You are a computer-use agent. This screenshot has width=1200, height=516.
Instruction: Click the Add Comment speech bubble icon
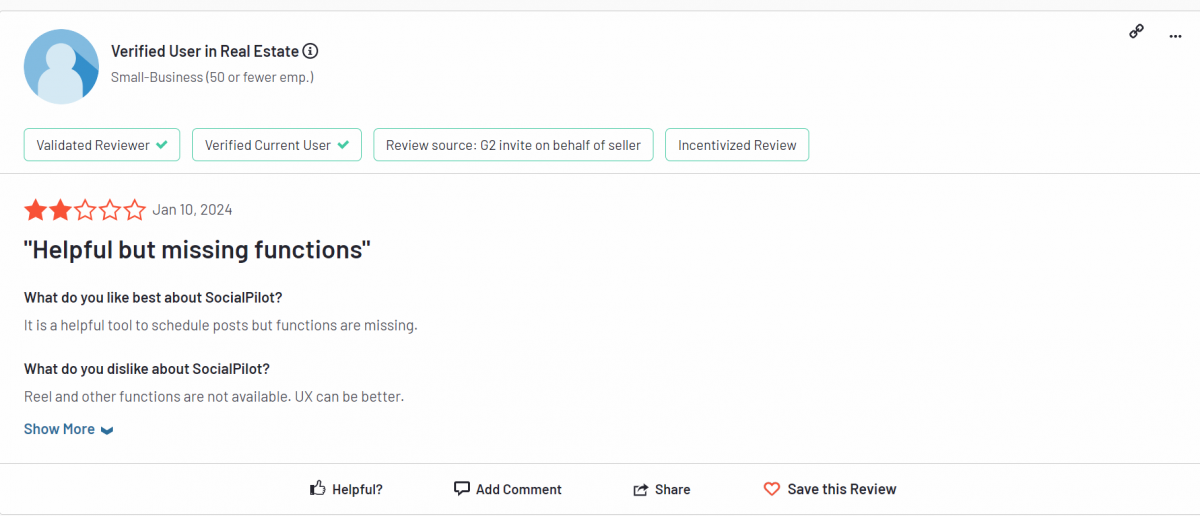point(461,489)
